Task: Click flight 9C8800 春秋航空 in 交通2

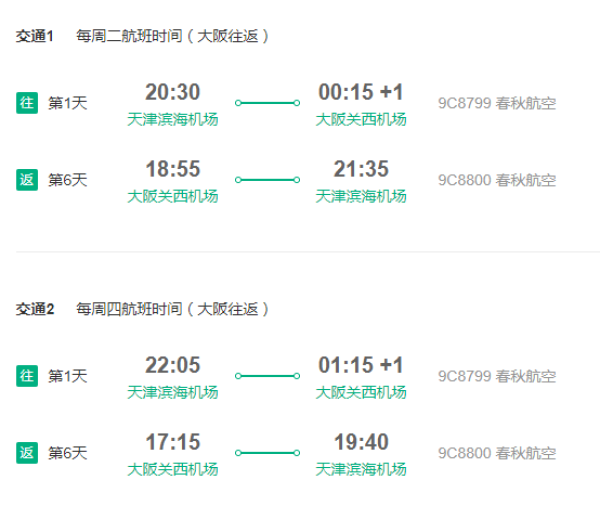Action: (497, 453)
